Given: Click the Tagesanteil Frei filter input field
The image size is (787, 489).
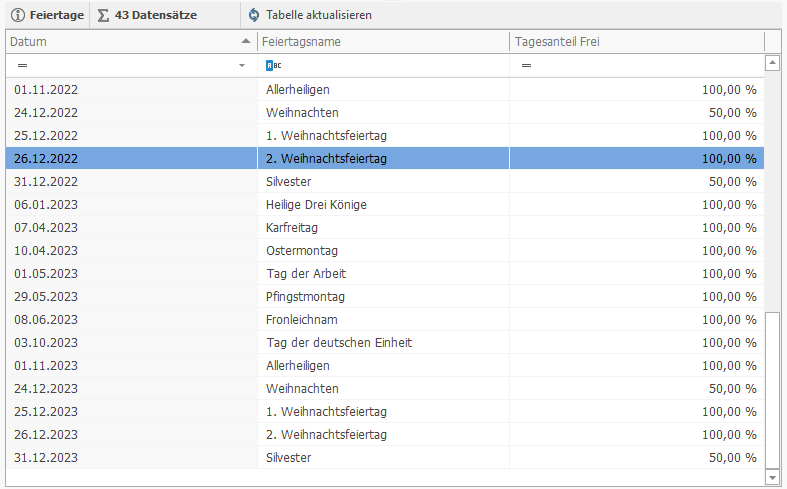Looking at the screenshot, I should (x=637, y=65).
